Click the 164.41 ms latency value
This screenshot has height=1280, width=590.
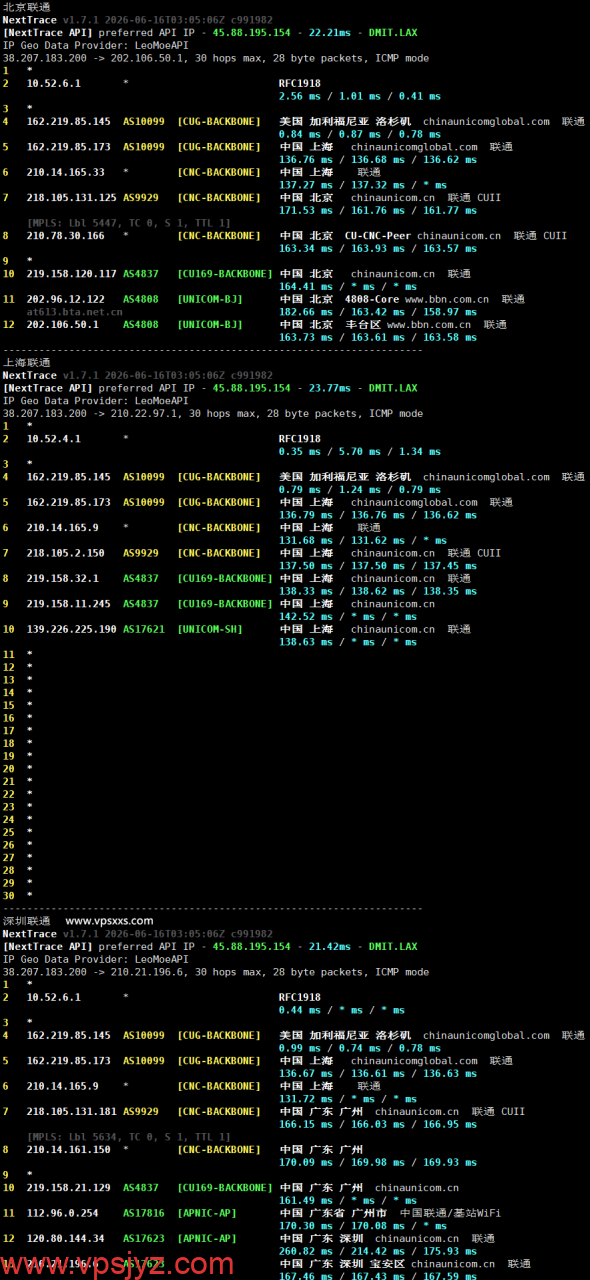click(x=306, y=287)
